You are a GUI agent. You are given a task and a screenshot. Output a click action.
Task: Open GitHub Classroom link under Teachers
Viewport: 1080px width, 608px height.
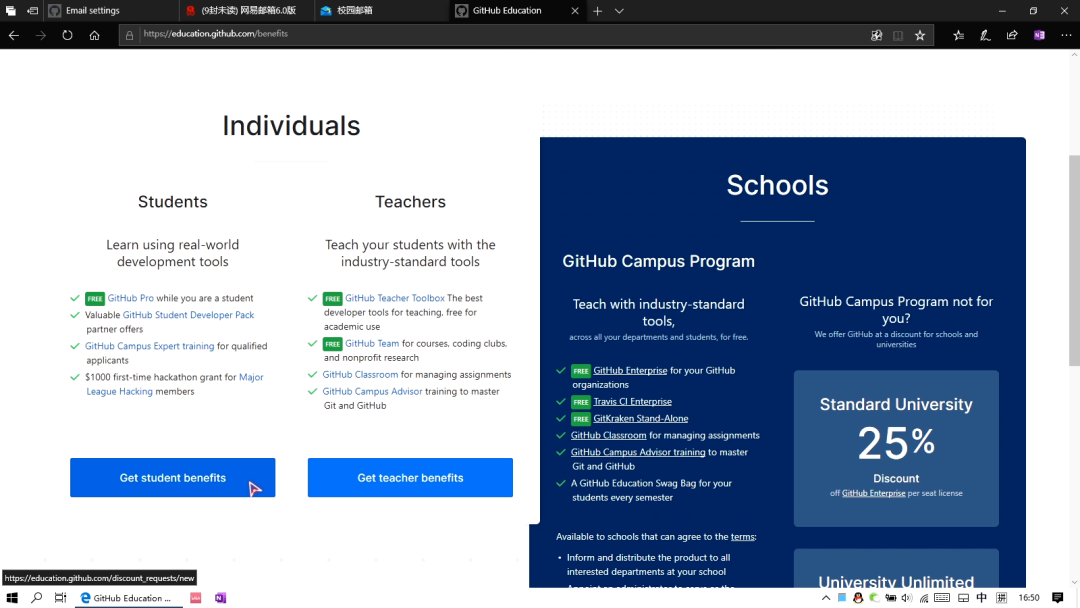pos(360,375)
